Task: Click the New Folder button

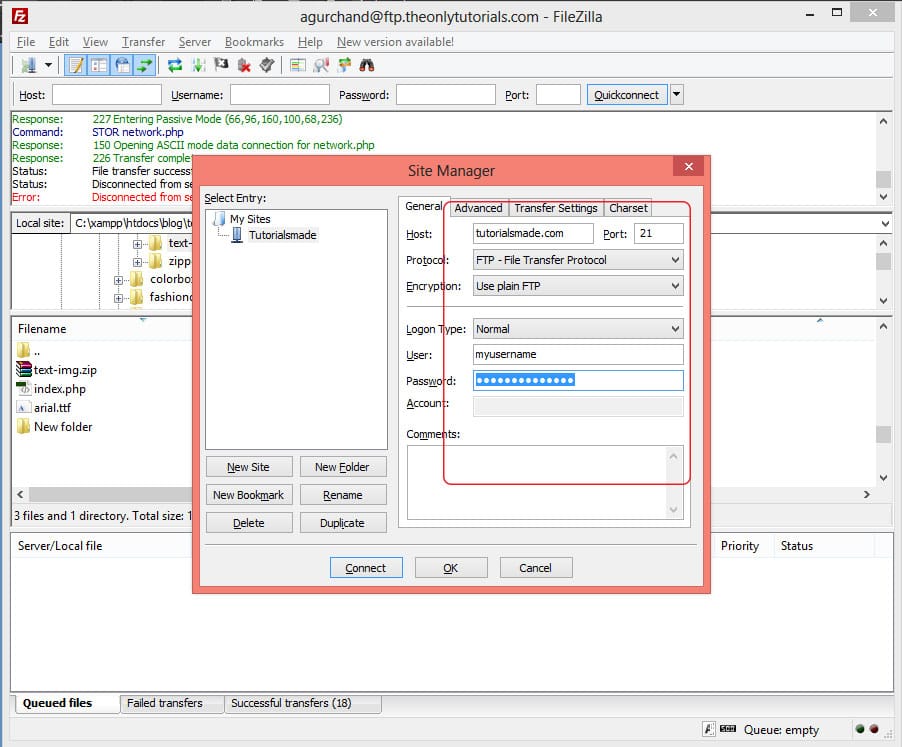Action: pyautogui.click(x=342, y=467)
